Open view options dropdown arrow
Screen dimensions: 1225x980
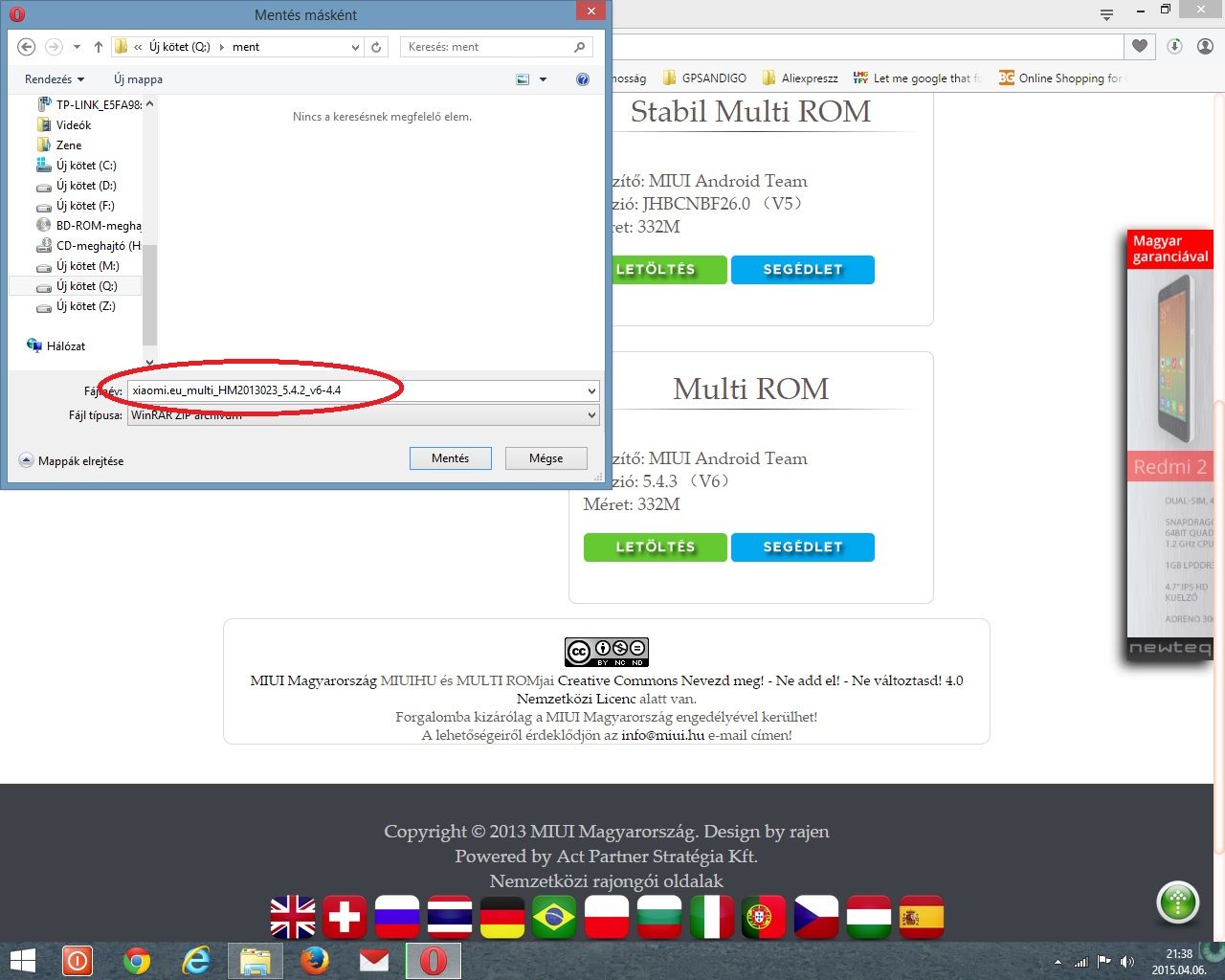(543, 79)
